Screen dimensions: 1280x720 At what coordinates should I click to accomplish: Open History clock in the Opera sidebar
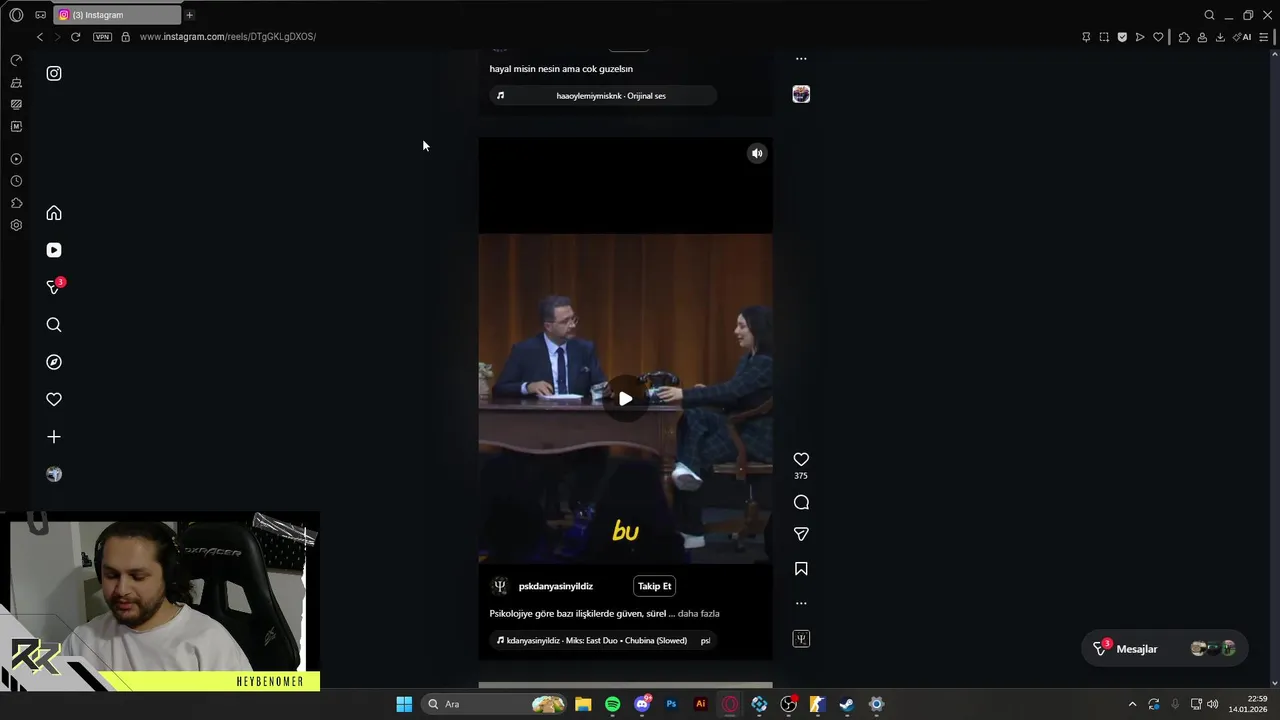pos(16,181)
